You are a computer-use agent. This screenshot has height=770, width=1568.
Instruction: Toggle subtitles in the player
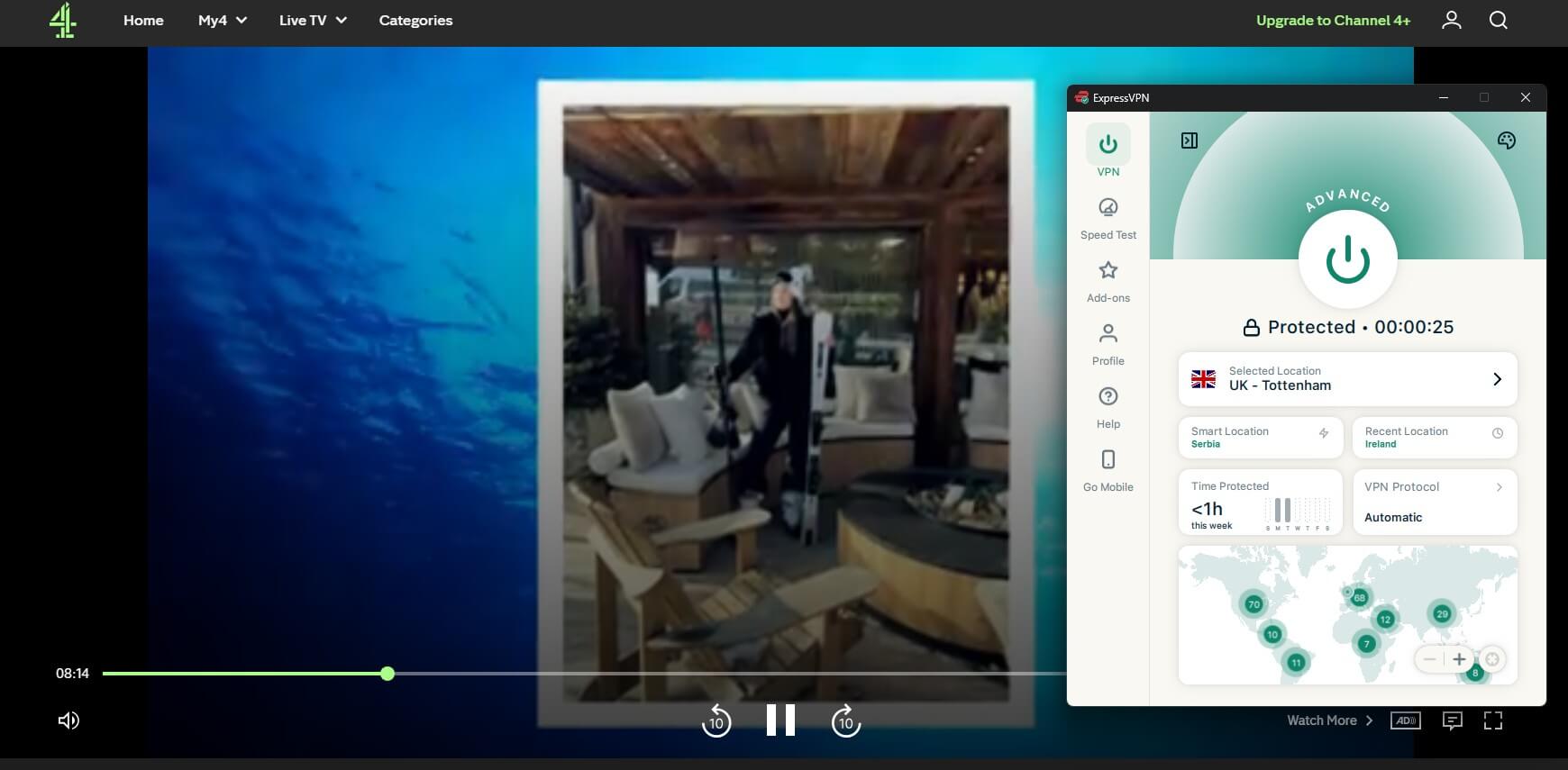(x=1452, y=720)
